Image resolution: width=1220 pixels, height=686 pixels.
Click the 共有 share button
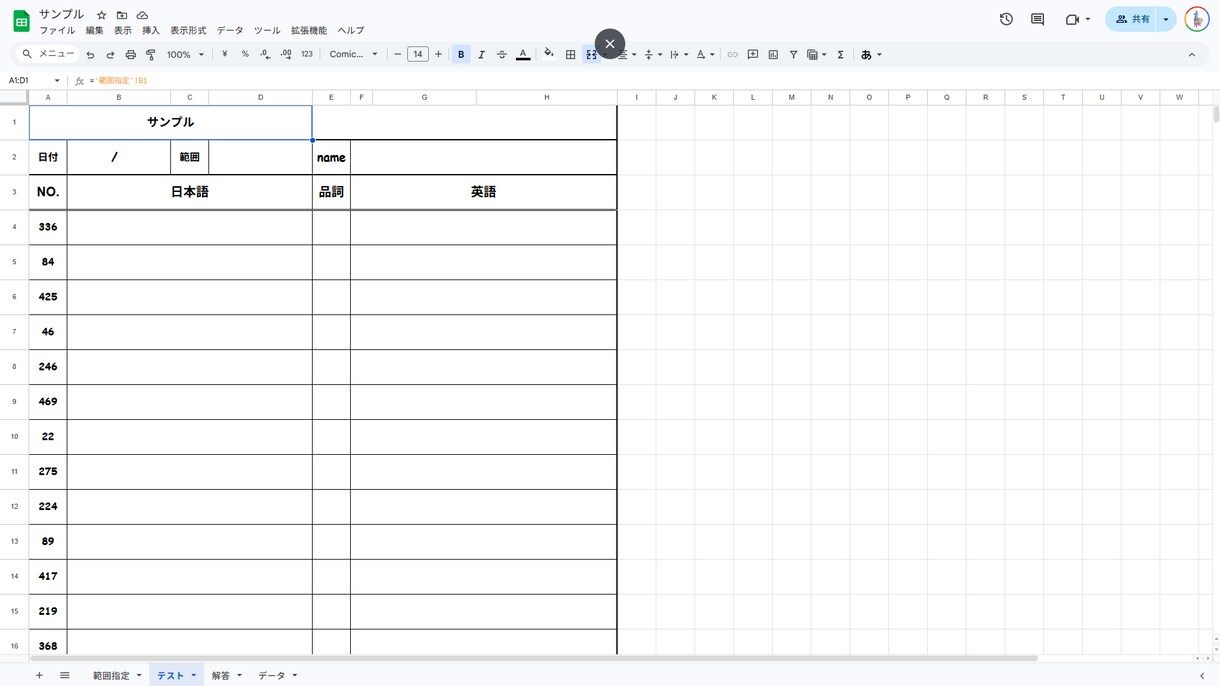point(1133,19)
